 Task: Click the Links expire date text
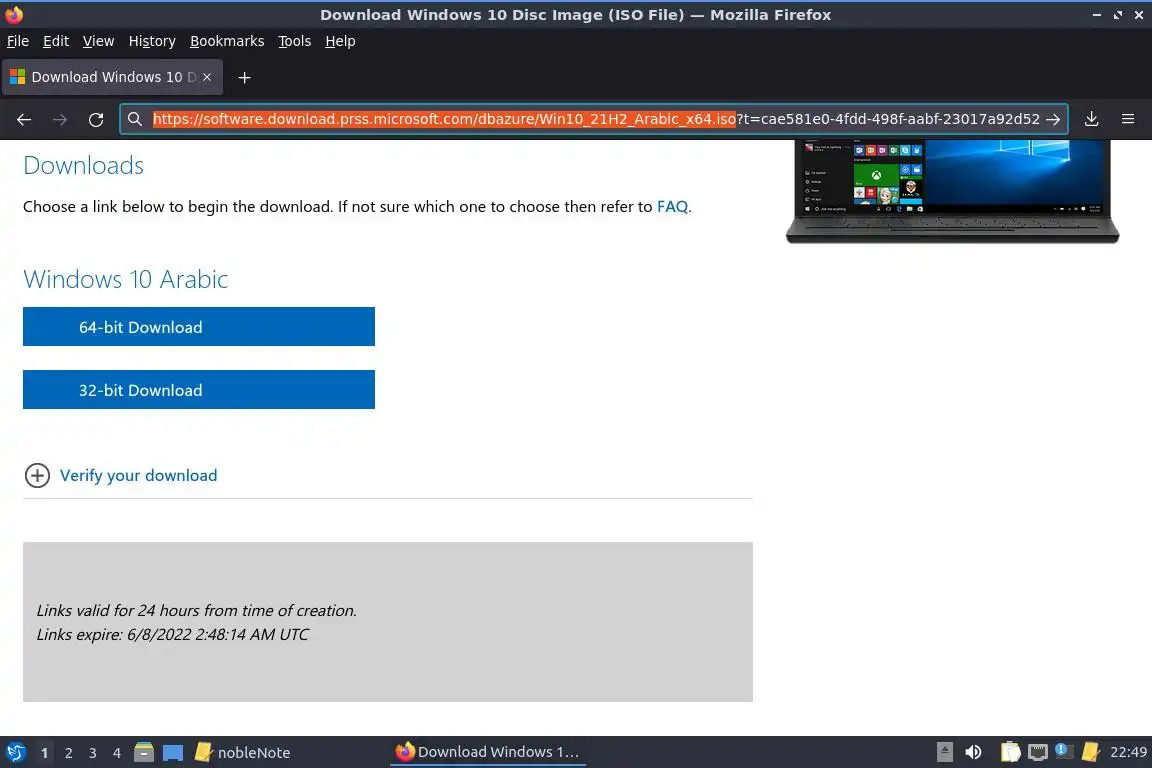[173, 634]
